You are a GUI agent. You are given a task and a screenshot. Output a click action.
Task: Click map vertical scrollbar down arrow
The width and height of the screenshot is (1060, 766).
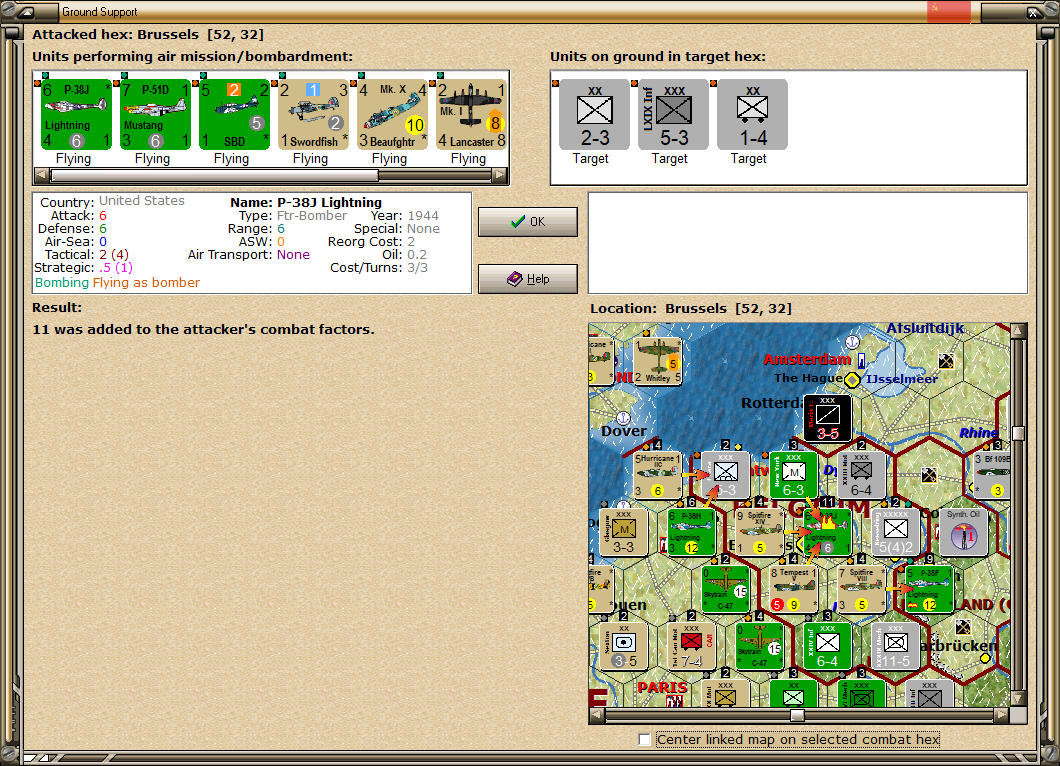(x=1018, y=698)
